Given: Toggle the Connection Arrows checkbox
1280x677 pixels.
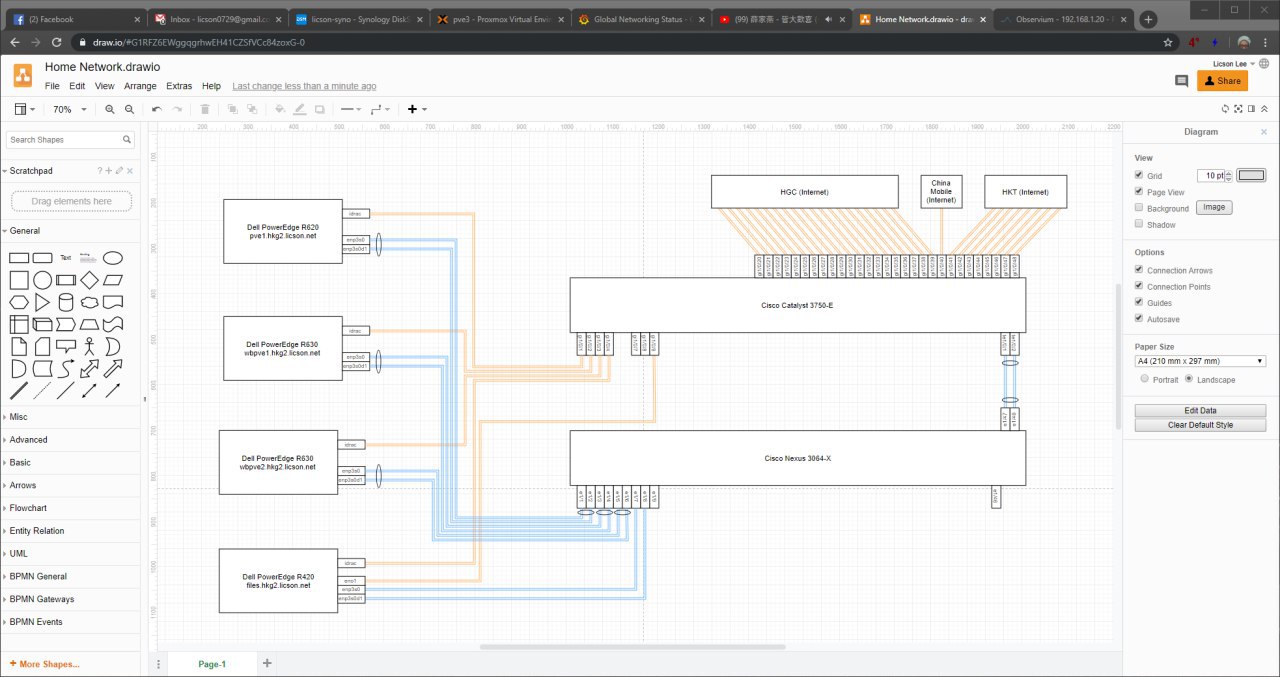Looking at the screenshot, I should 1139,270.
